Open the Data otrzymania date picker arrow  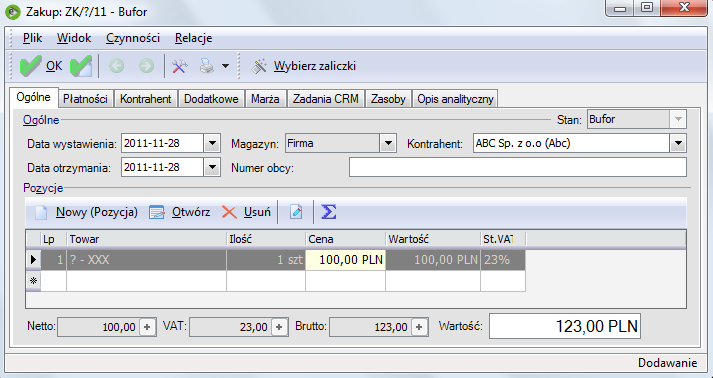click(212, 168)
